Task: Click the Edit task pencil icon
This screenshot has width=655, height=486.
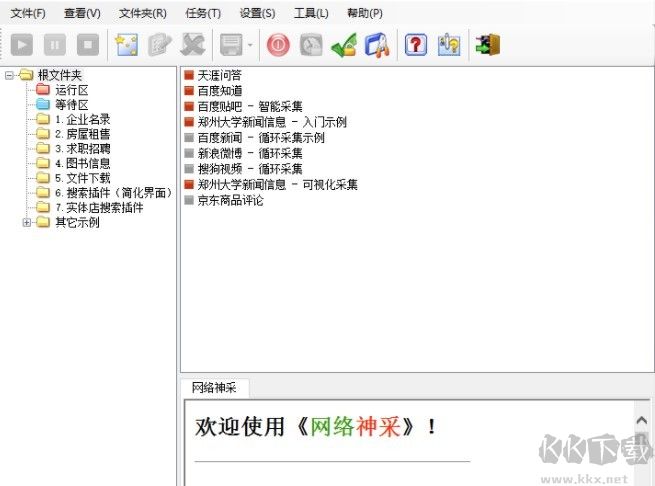Action: 160,44
